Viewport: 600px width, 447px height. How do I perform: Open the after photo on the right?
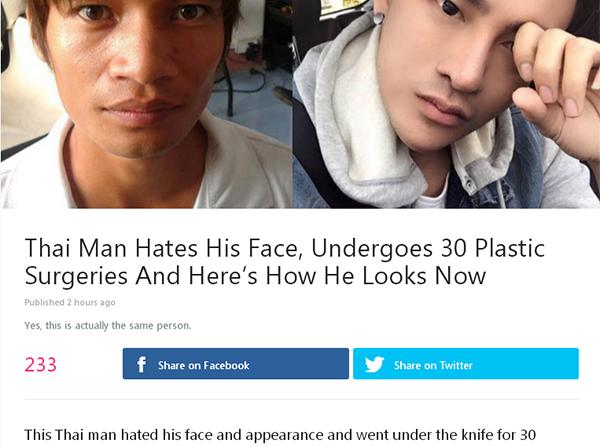coord(446,104)
